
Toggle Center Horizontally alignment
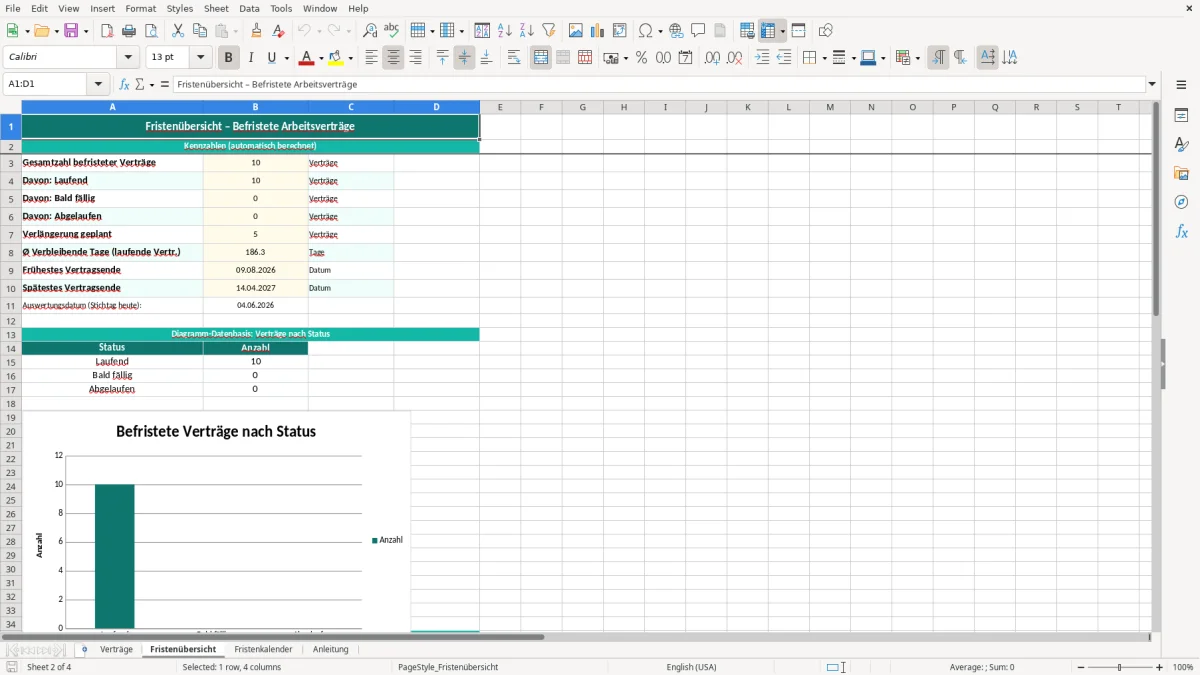[393, 58]
